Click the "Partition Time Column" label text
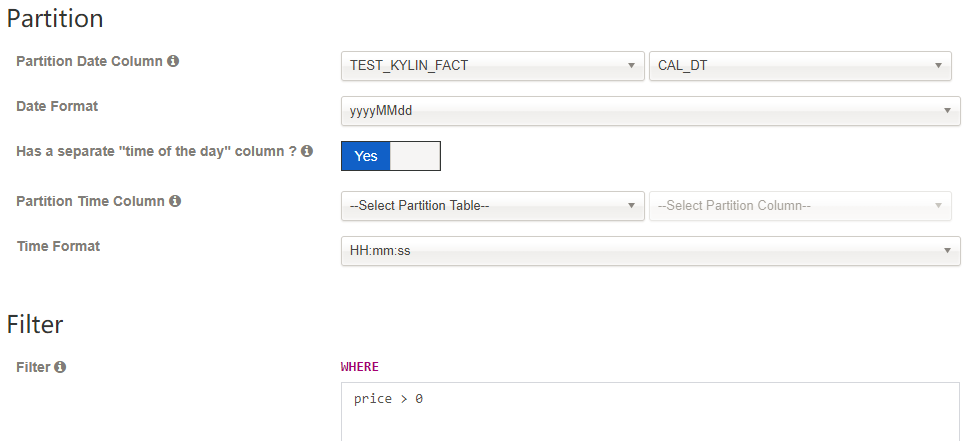 click(x=90, y=201)
